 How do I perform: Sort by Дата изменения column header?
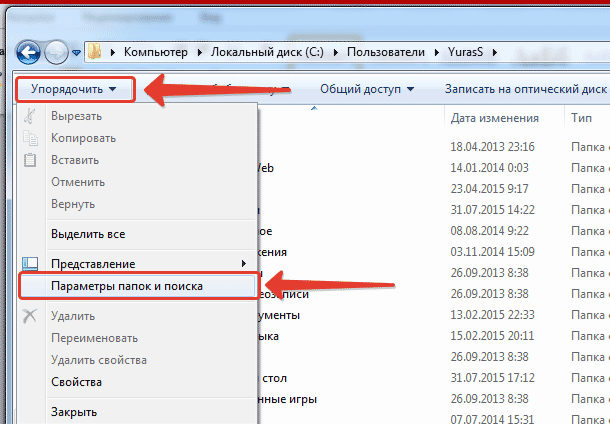[x=494, y=118]
